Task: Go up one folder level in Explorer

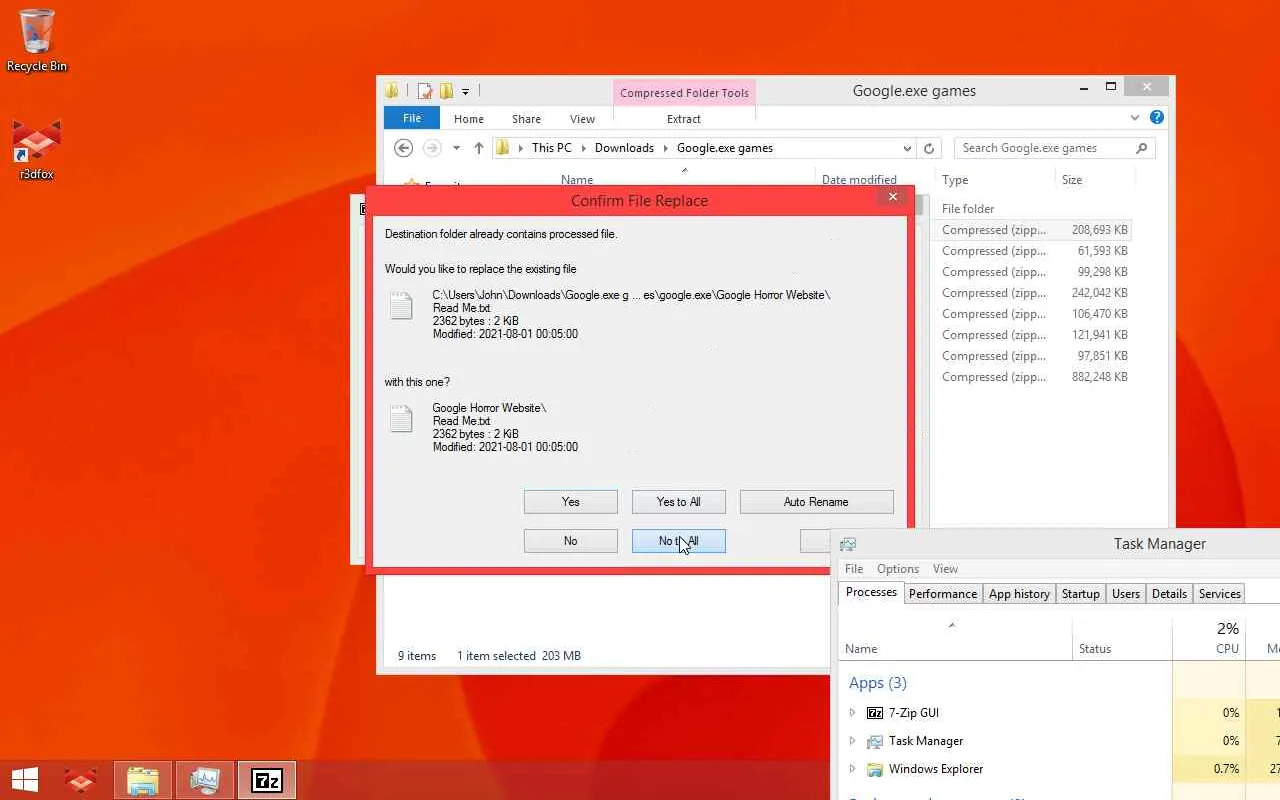Action: 478,148
